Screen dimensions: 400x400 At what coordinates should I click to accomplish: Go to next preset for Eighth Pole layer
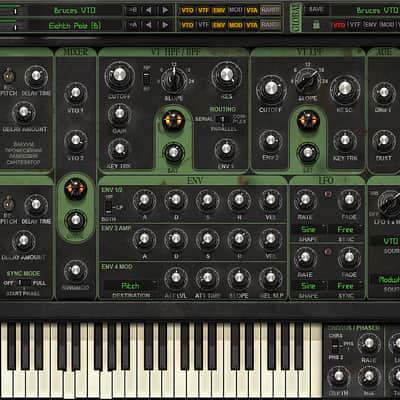pos(165,25)
